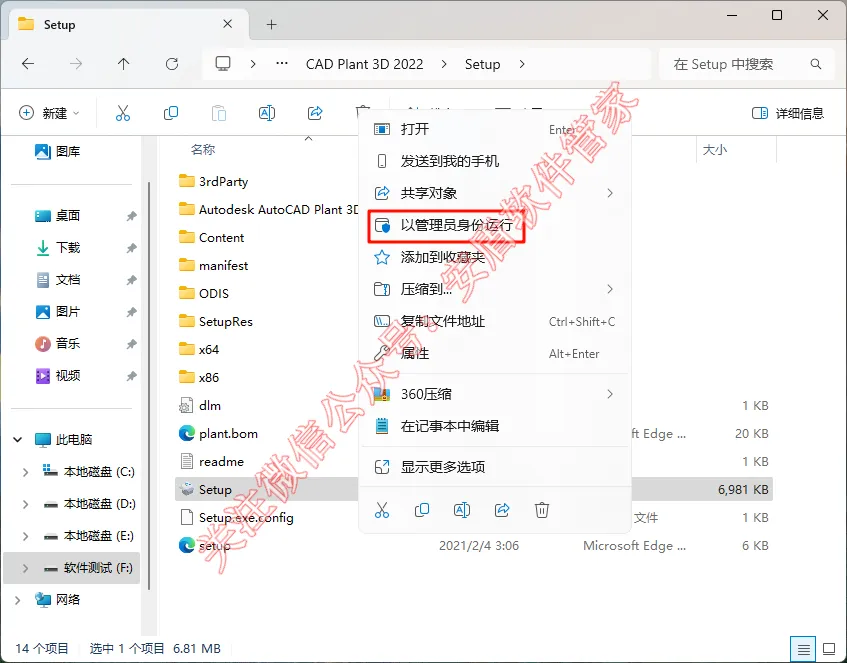Click the toolbar Share icon

(315, 113)
